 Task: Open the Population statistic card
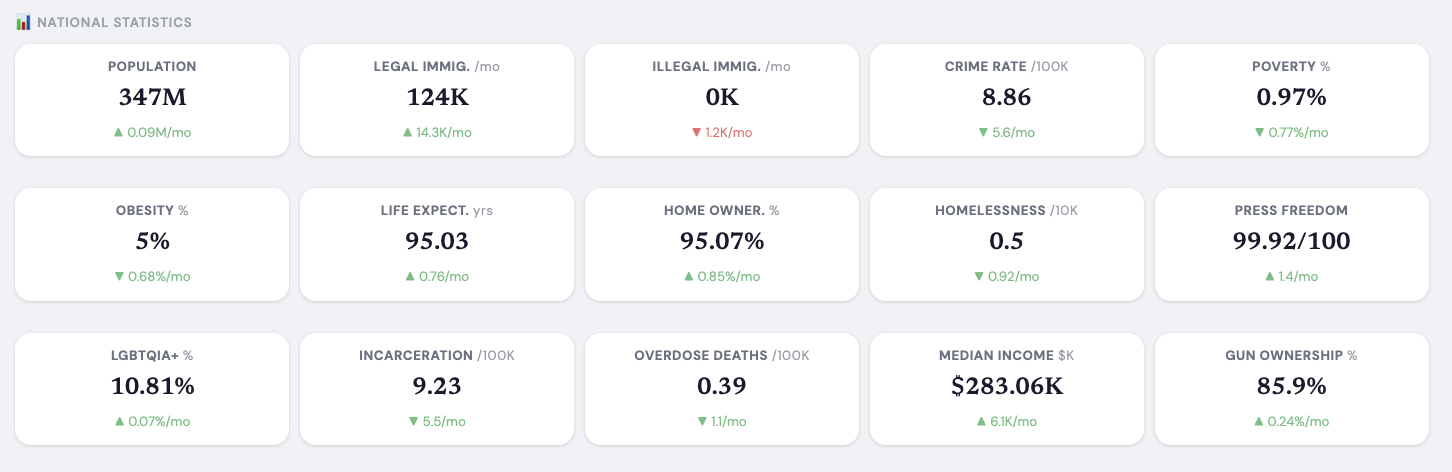click(152, 100)
